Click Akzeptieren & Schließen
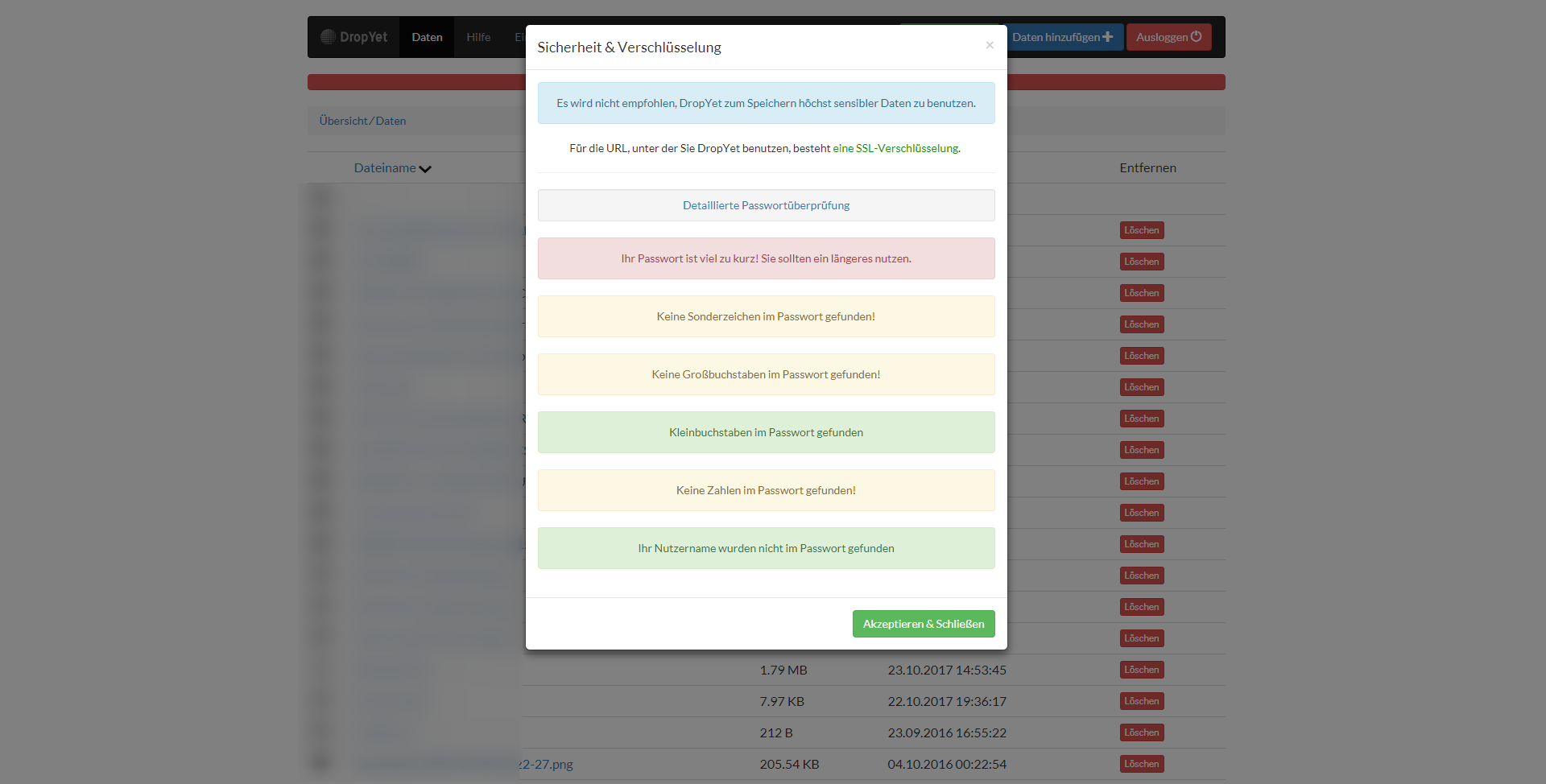1546x784 pixels. click(x=923, y=623)
